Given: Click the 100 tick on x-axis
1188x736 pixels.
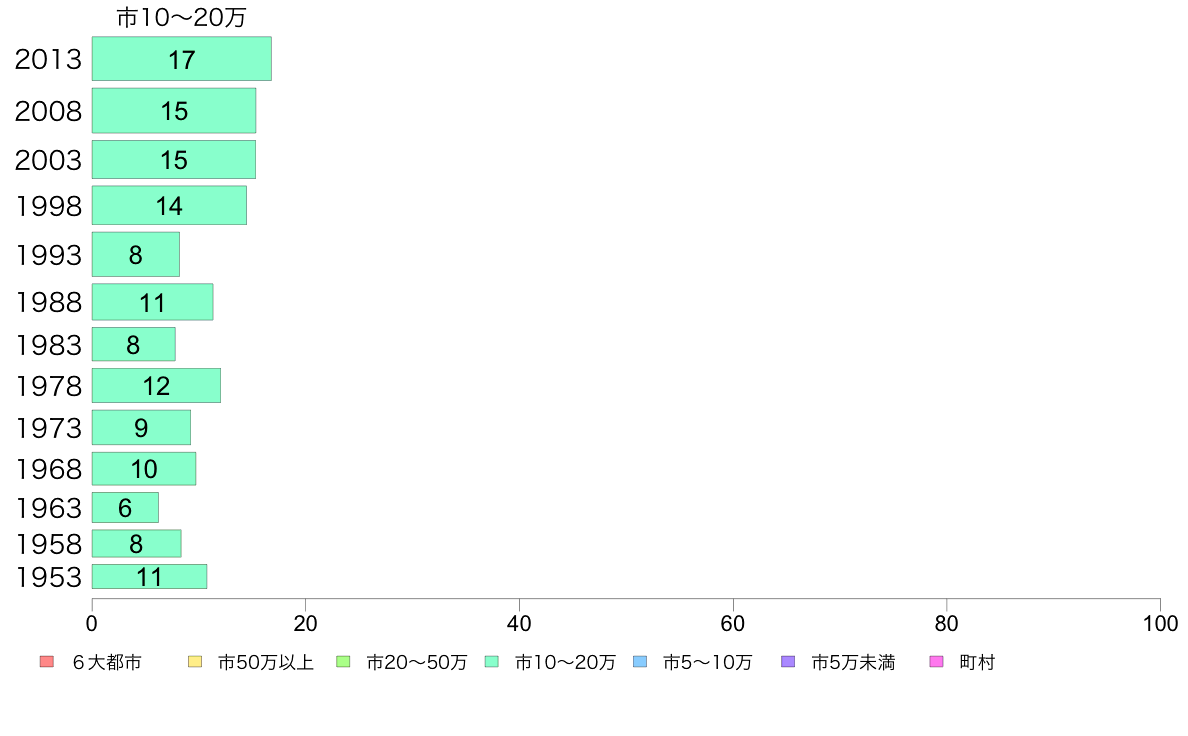Looking at the screenshot, I should tap(1160, 624).
